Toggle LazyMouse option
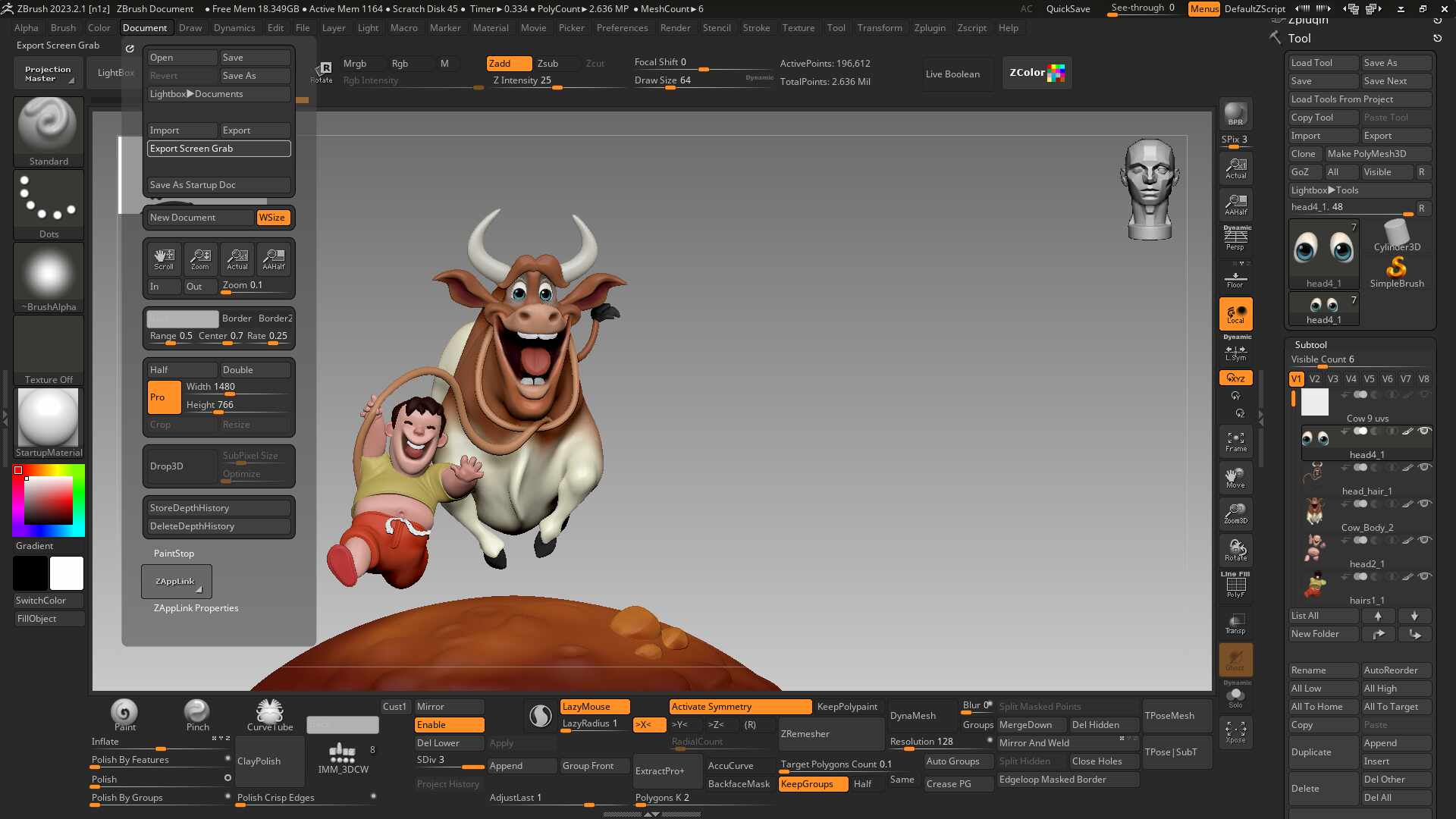1456x819 pixels. click(x=595, y=707)
